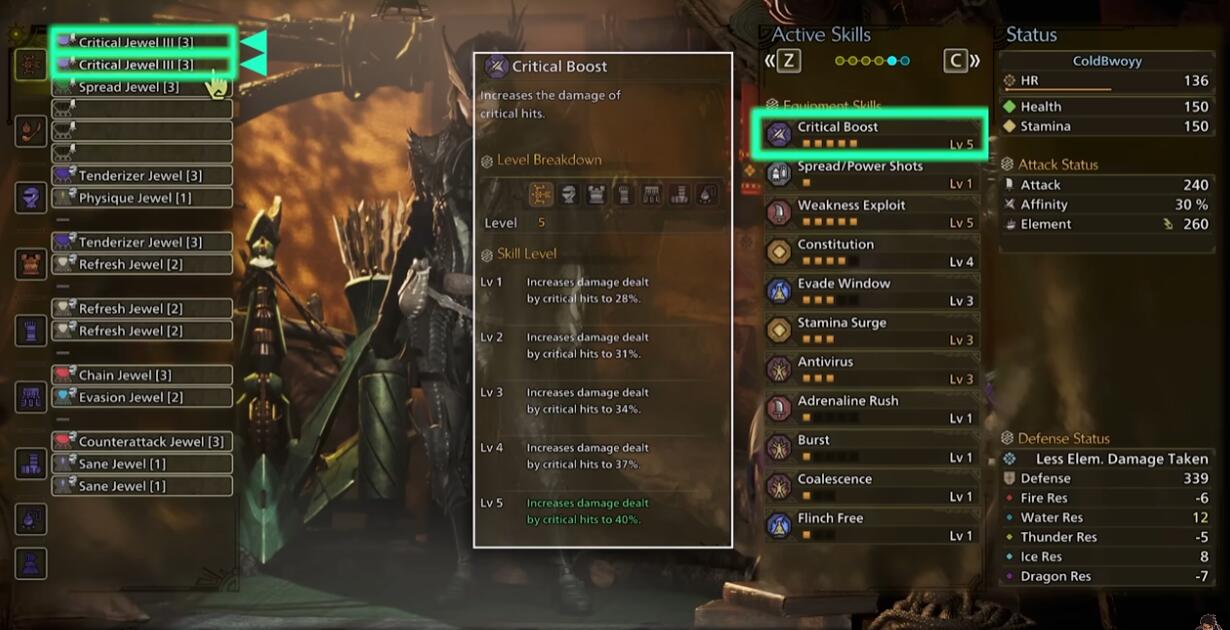Click the Evade Window skill icon

click(x=779, y=291)
